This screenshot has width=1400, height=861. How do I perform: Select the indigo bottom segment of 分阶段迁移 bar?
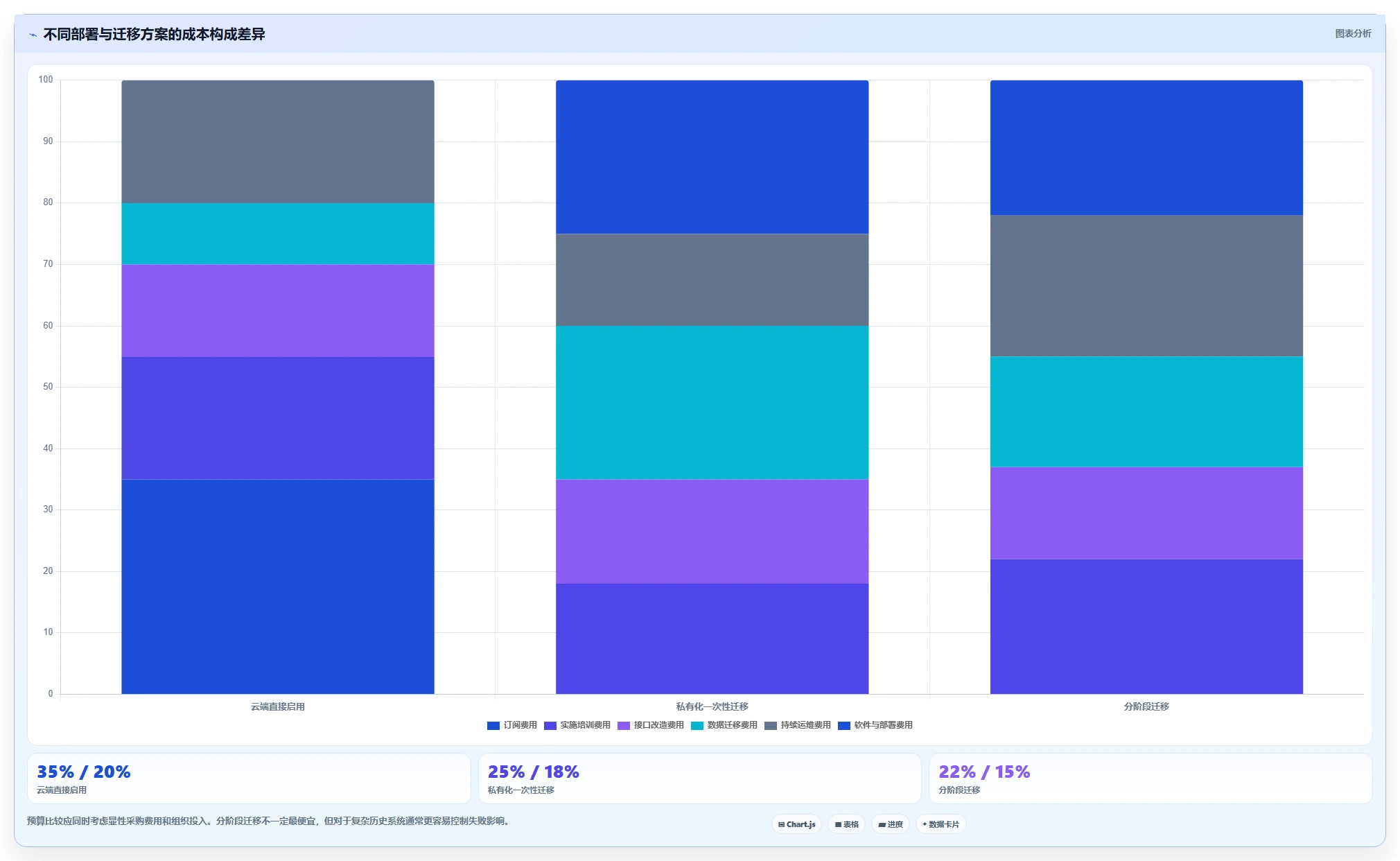pyautogui.click(x=1146, y=626)
